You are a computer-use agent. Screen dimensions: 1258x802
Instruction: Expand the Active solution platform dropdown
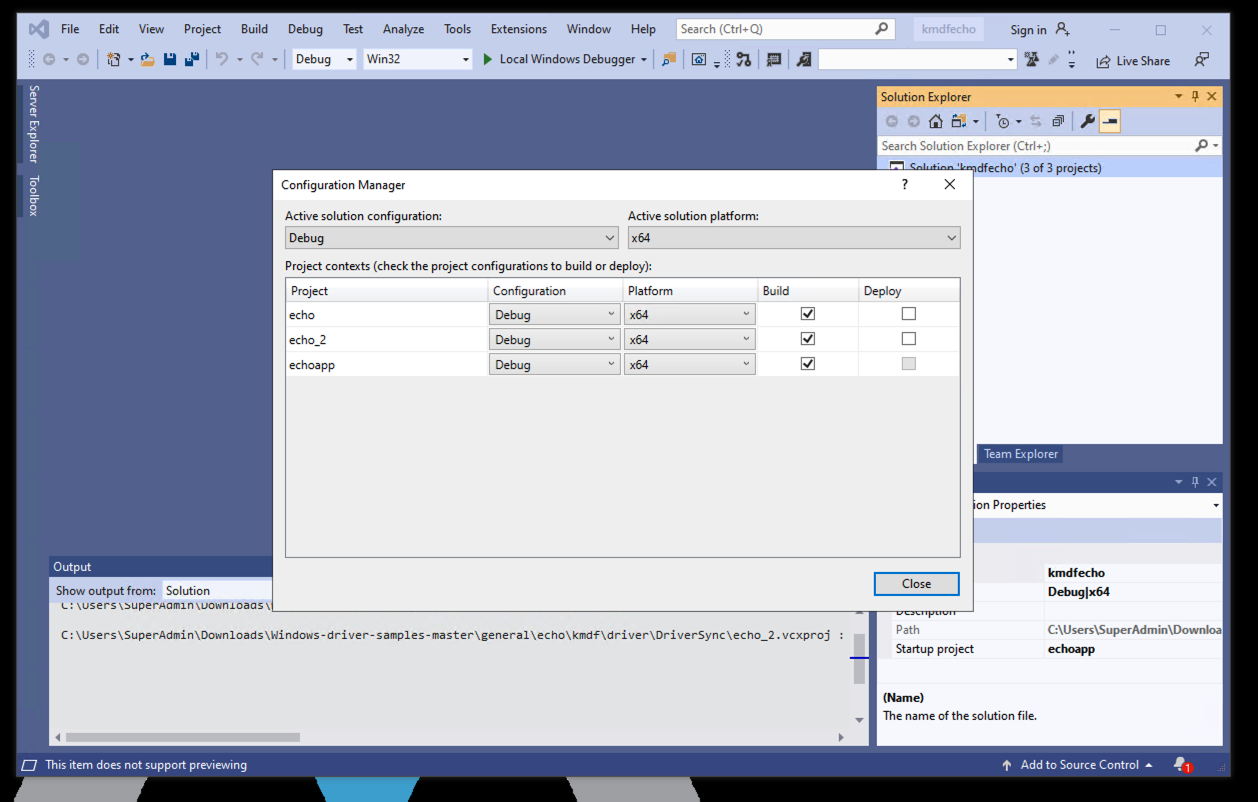[x=793, y=238]
